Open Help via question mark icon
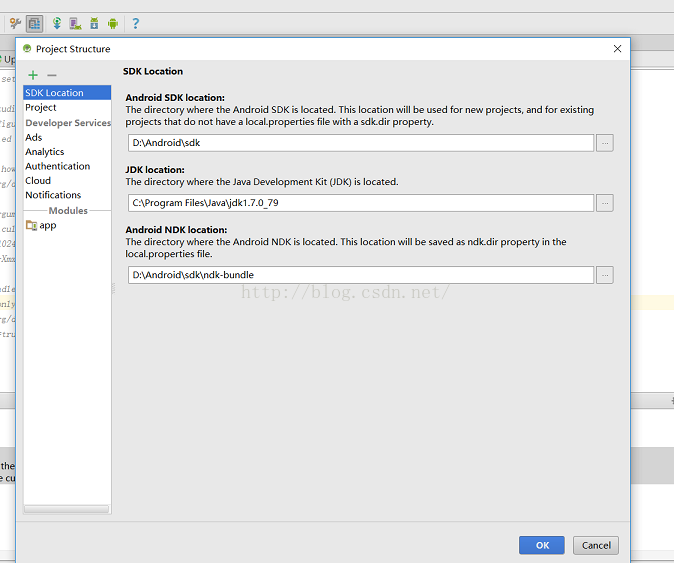The image size is (674, 563). click(x=135, y=23)
